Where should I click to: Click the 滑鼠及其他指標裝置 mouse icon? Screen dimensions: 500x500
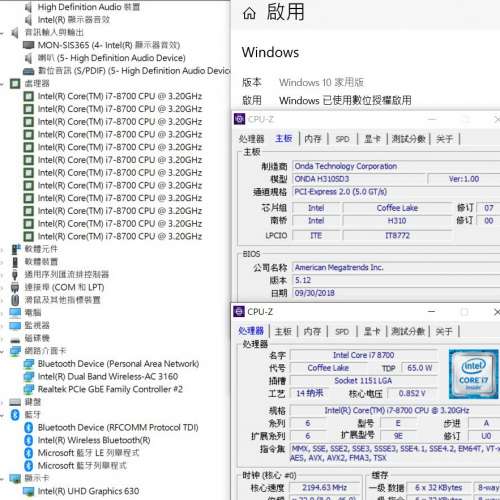click(15, 300)
